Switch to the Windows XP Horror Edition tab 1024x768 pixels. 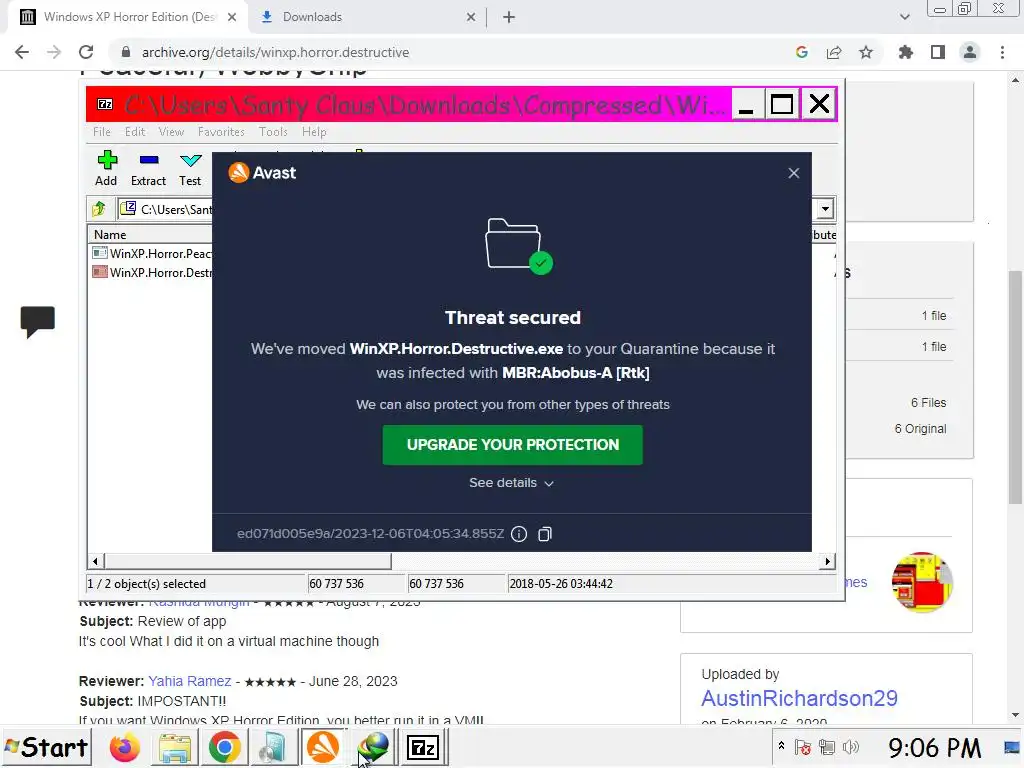[127, 17]
